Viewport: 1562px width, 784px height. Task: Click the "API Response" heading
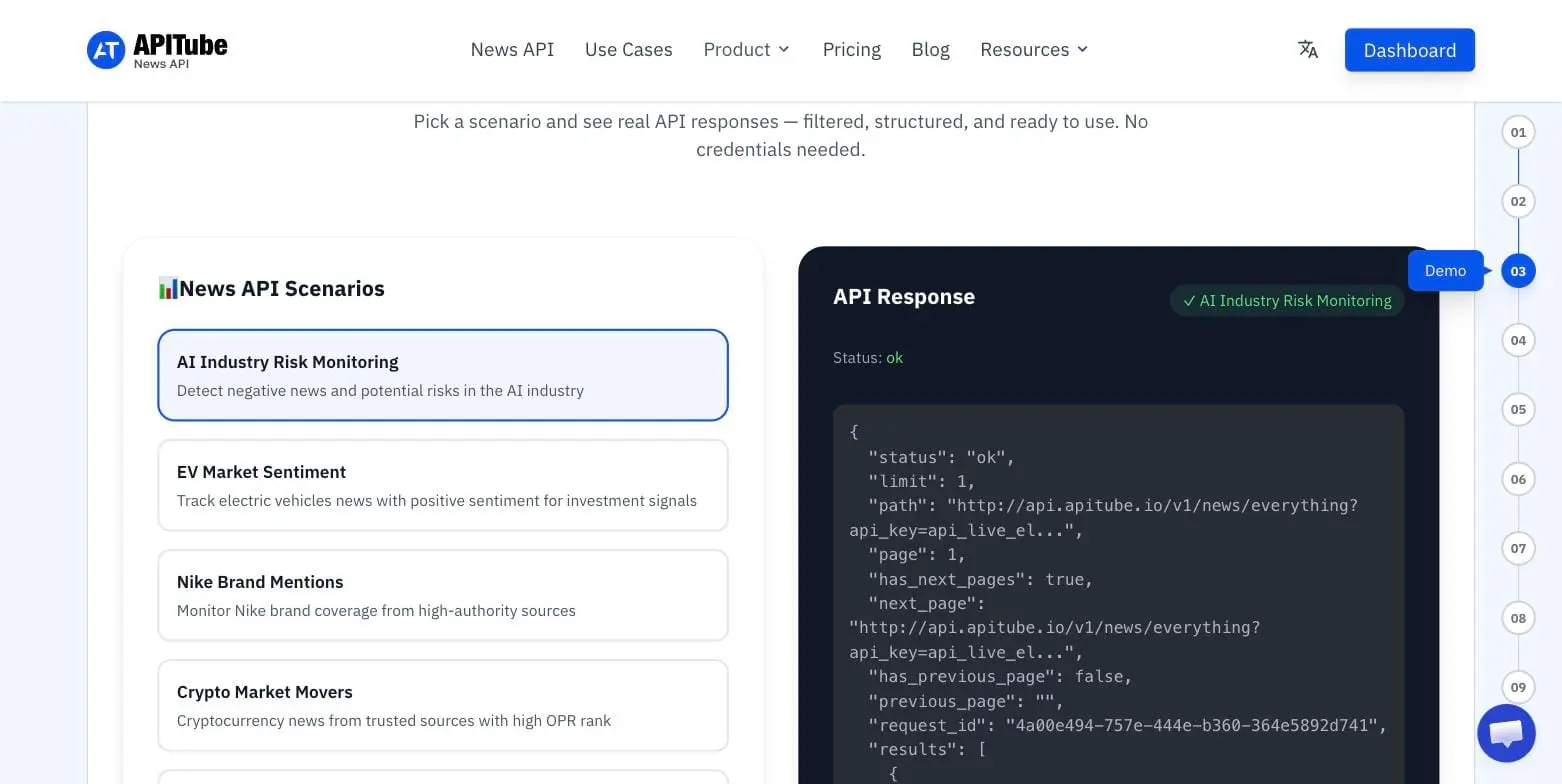click(904, 297)
